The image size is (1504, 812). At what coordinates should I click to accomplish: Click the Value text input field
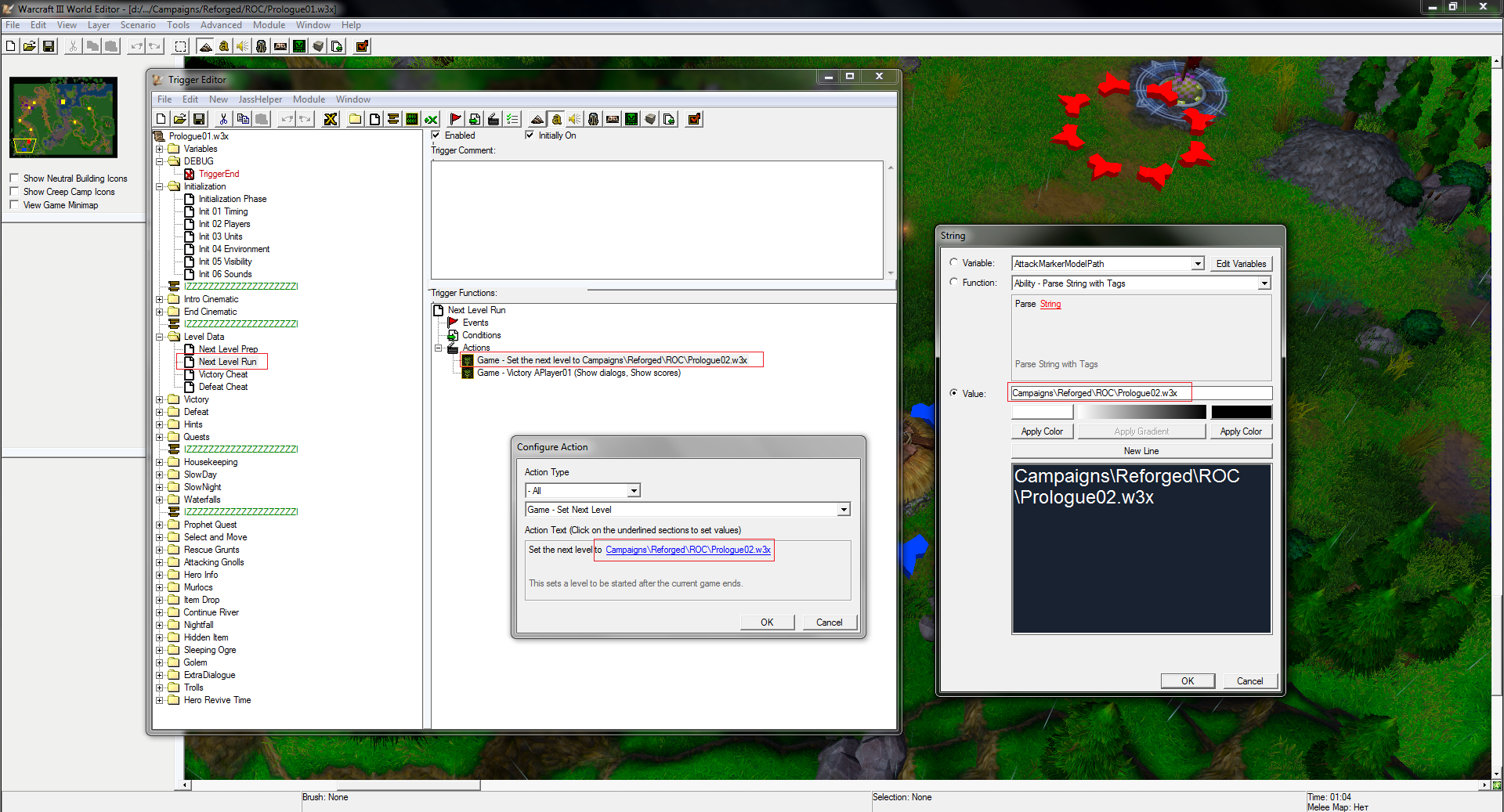point(1141,393)
